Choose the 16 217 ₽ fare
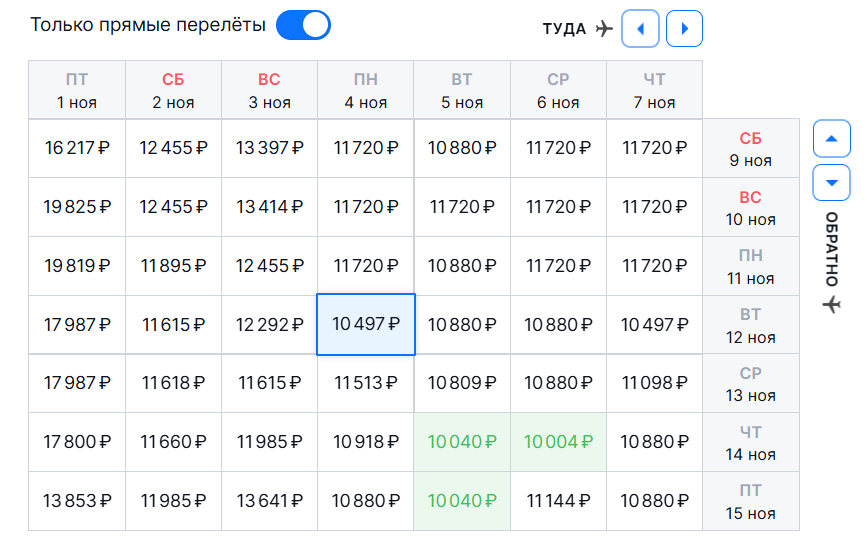 pos(77,148)
